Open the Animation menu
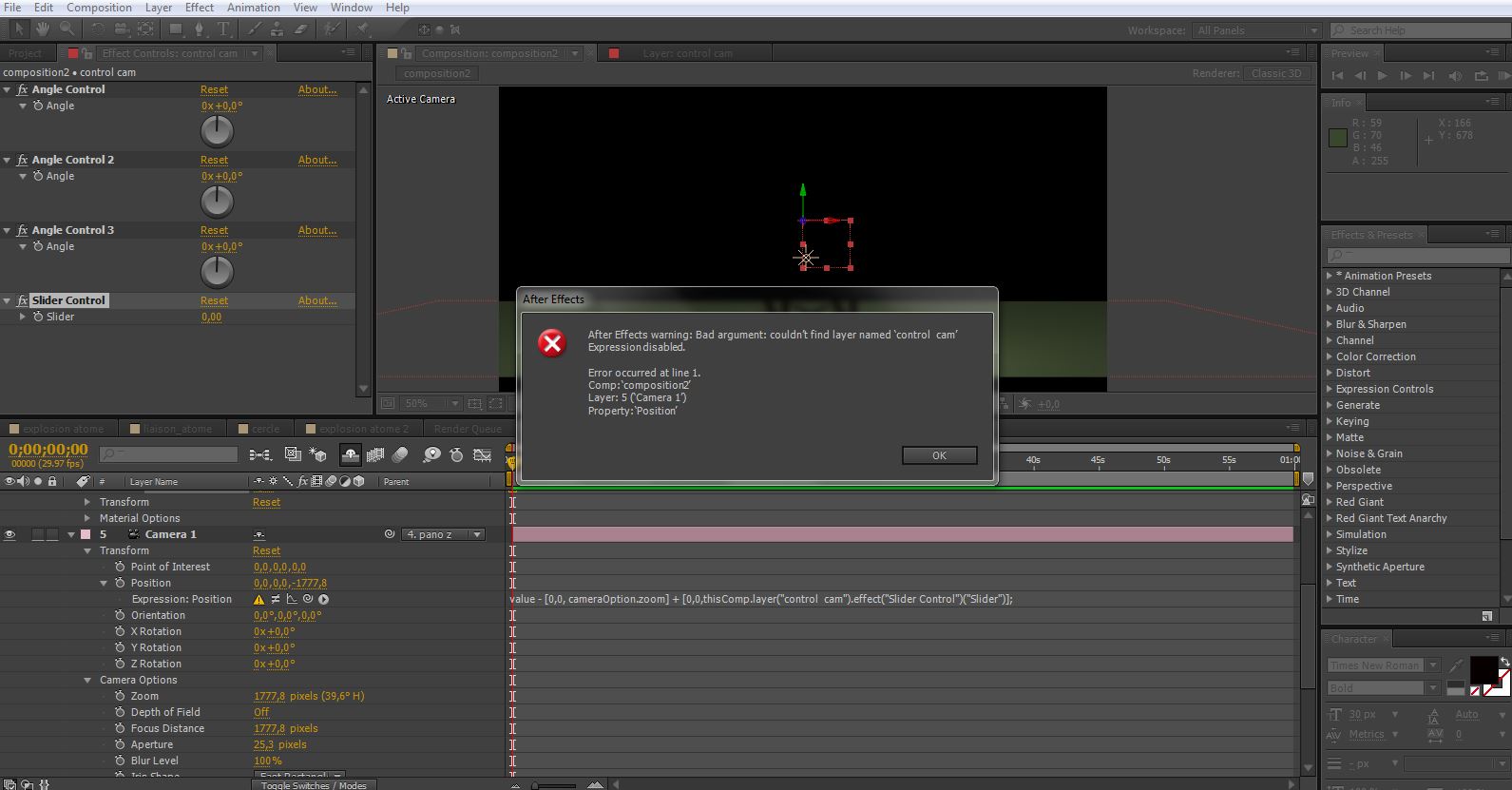 [x=253, y=8]
